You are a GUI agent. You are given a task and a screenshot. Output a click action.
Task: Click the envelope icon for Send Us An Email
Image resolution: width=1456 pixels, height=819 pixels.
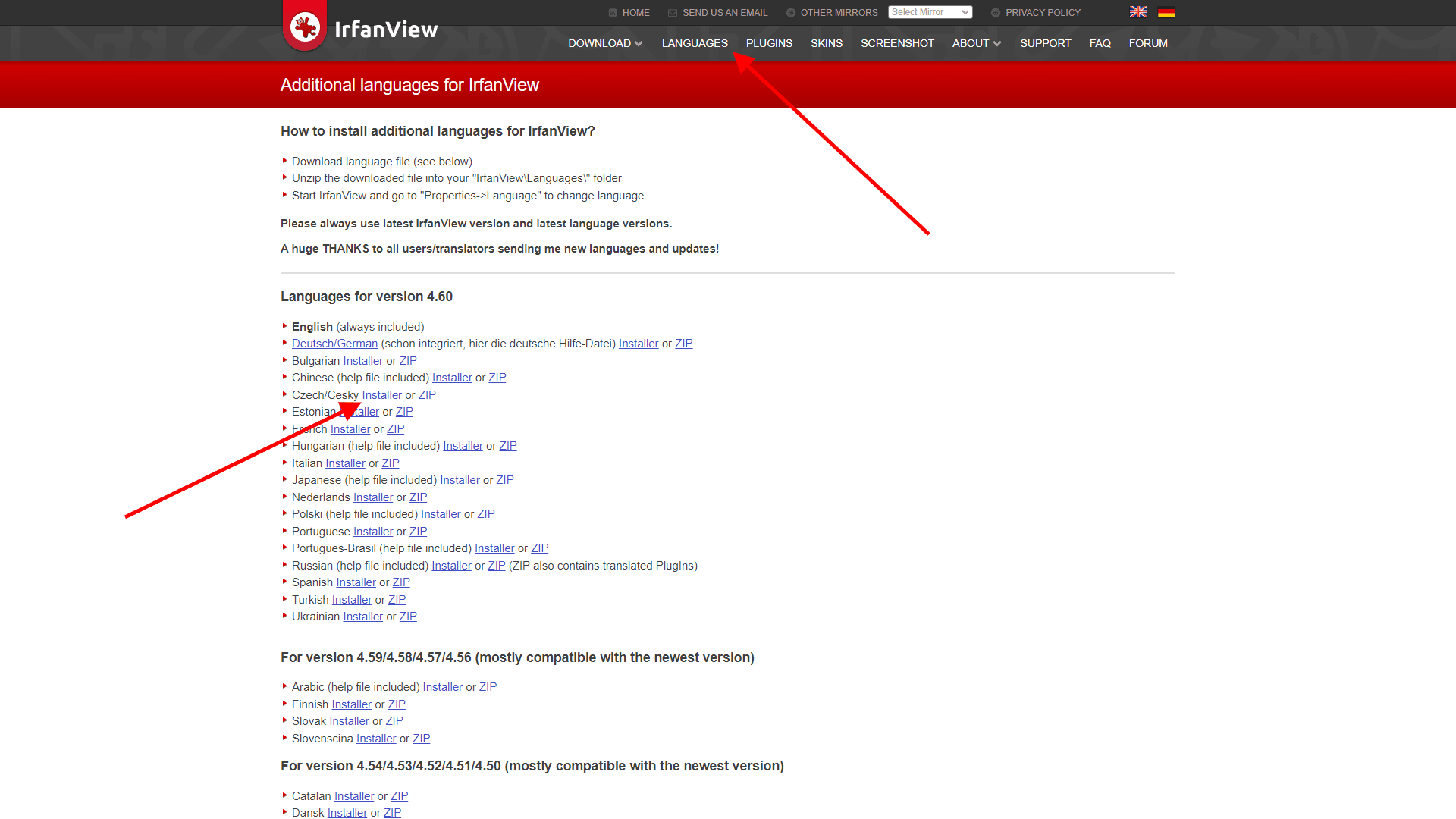(673, 13)
